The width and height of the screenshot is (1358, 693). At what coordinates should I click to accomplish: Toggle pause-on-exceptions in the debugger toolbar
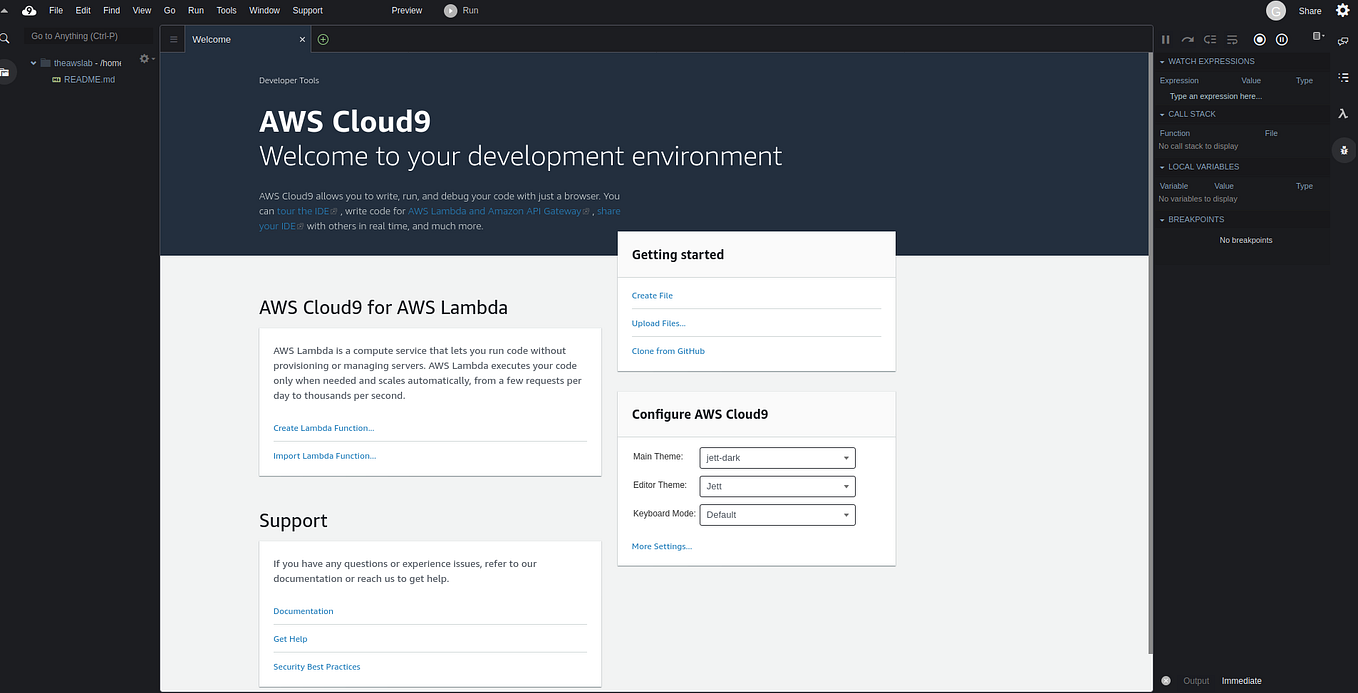click(x=1282, y=39)
